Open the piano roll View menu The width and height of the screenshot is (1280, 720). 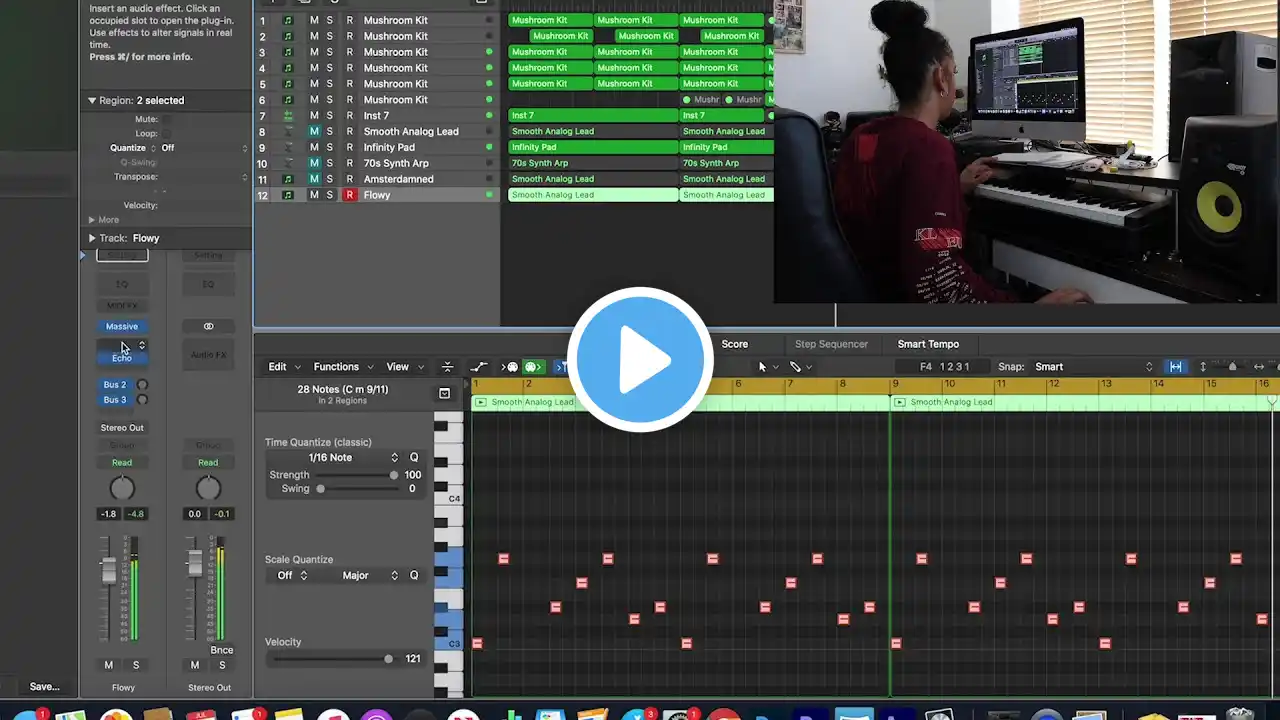pyautogui.click(x=403, y=367)
